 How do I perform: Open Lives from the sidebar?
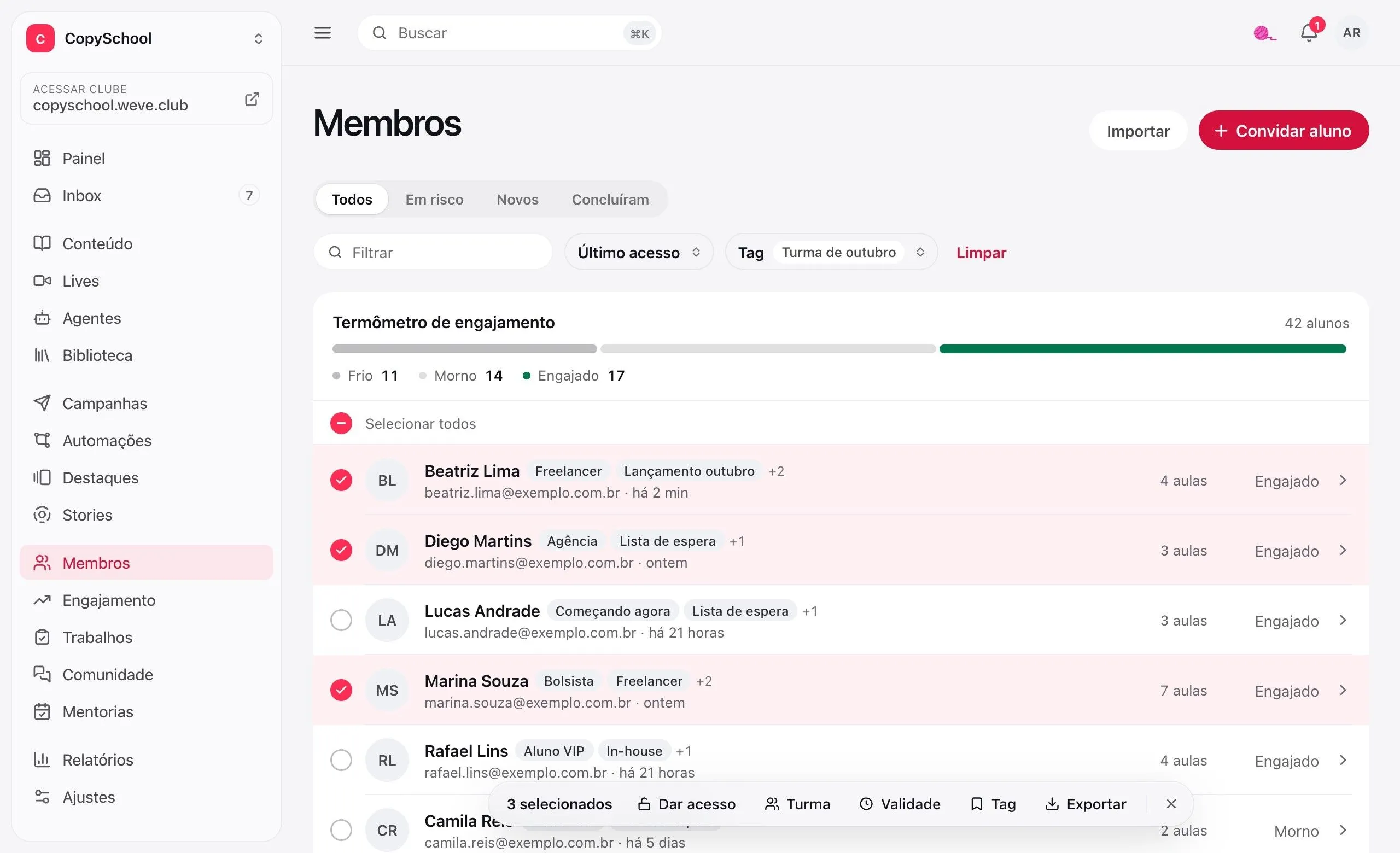point(146,281)
